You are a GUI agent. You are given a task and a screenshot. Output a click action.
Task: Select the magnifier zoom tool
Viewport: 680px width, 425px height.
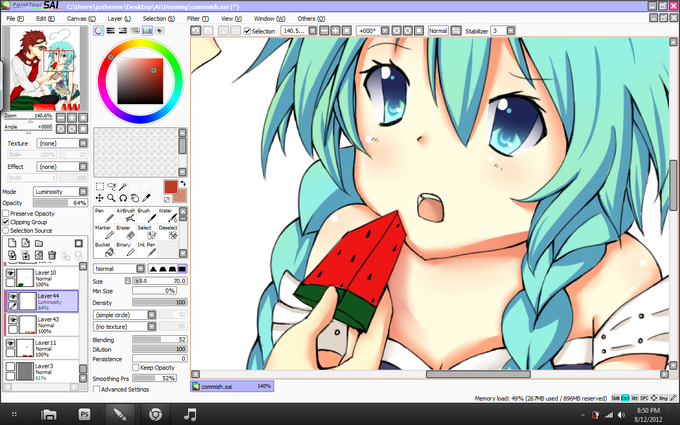point(111,198)
